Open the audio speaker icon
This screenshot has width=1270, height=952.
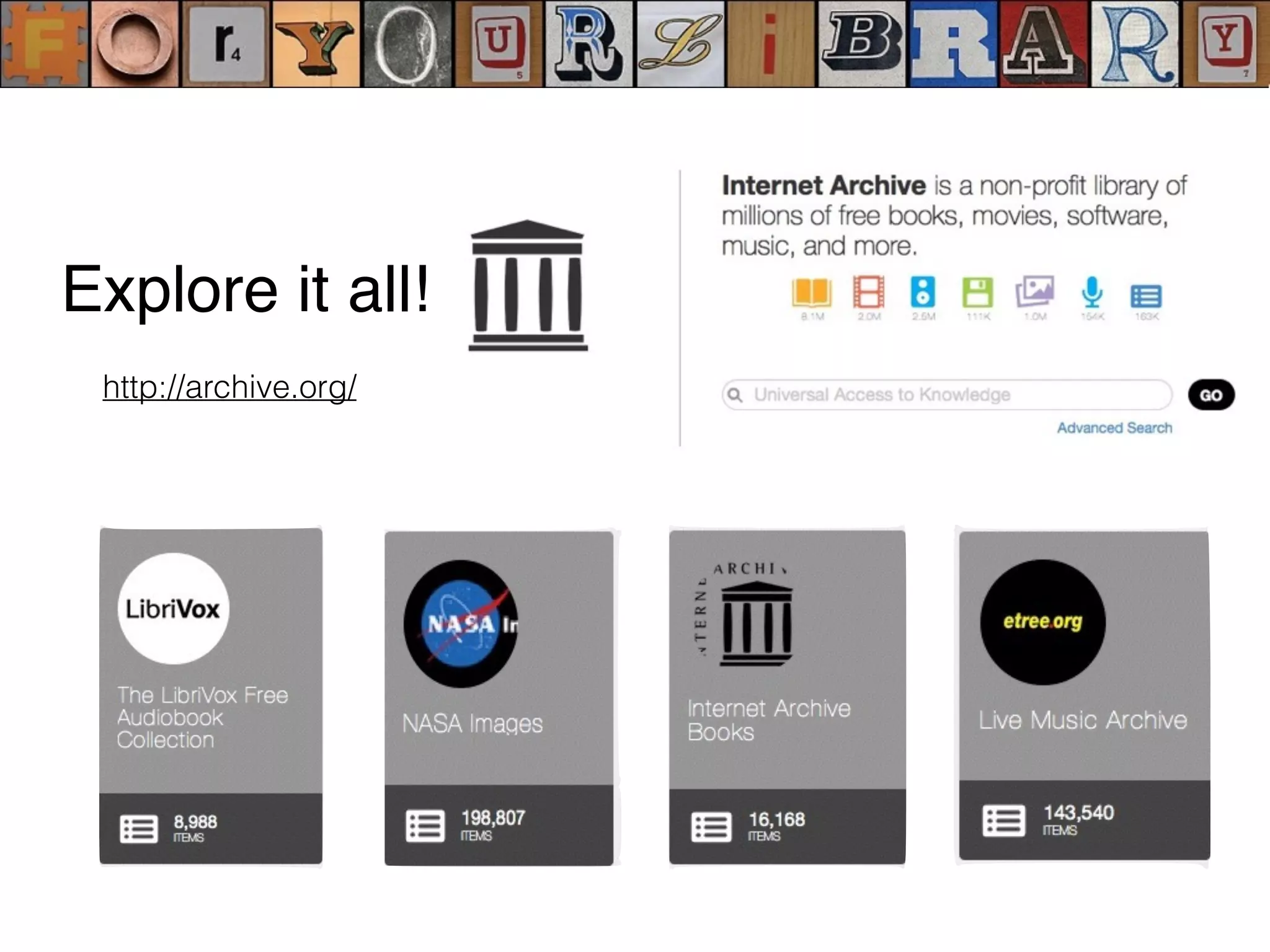coord(922,292)
